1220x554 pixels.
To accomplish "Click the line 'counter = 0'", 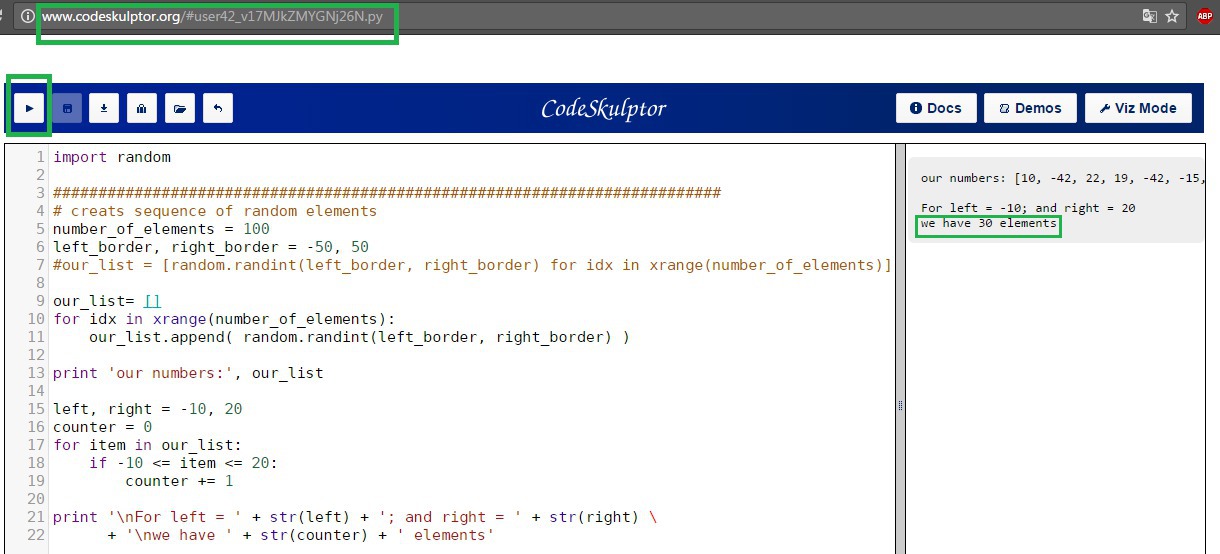I will [102, 427].
